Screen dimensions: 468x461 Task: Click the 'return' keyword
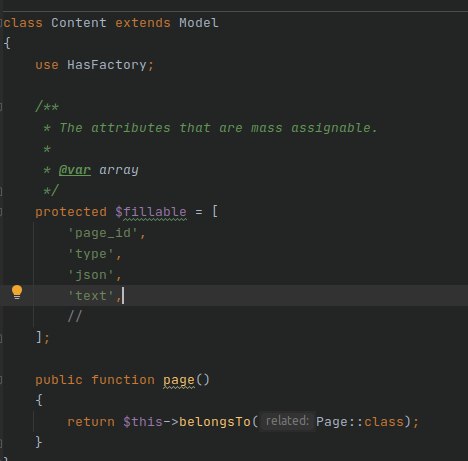click(x=91, y=422)
